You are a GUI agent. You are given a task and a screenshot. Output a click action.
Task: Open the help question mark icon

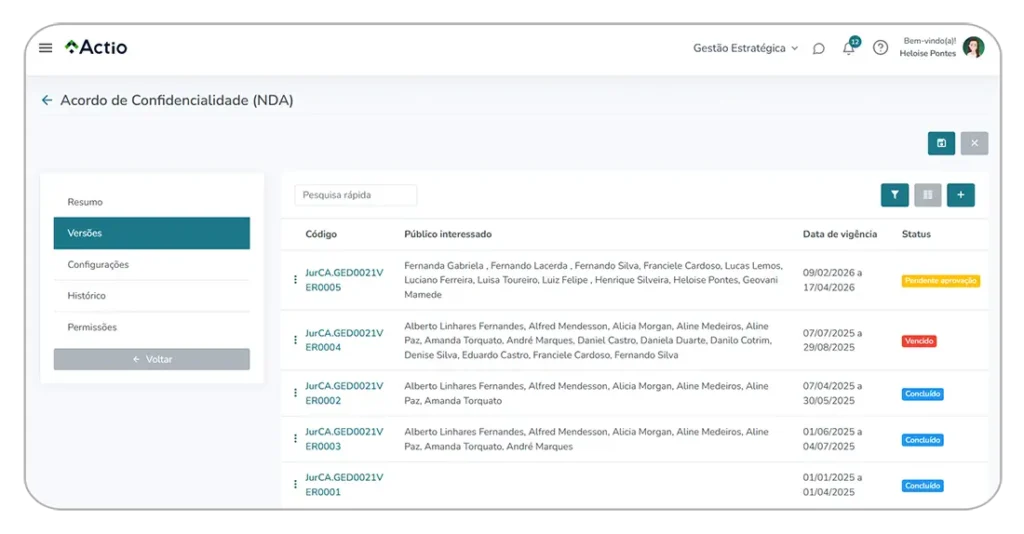click(x=880, y=48)
